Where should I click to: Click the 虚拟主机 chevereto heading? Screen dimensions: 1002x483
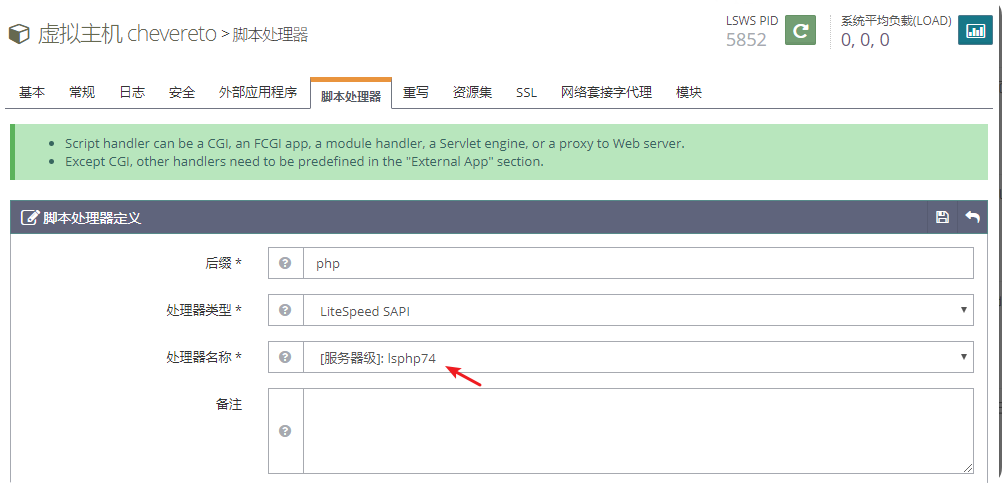coord(127,34)
